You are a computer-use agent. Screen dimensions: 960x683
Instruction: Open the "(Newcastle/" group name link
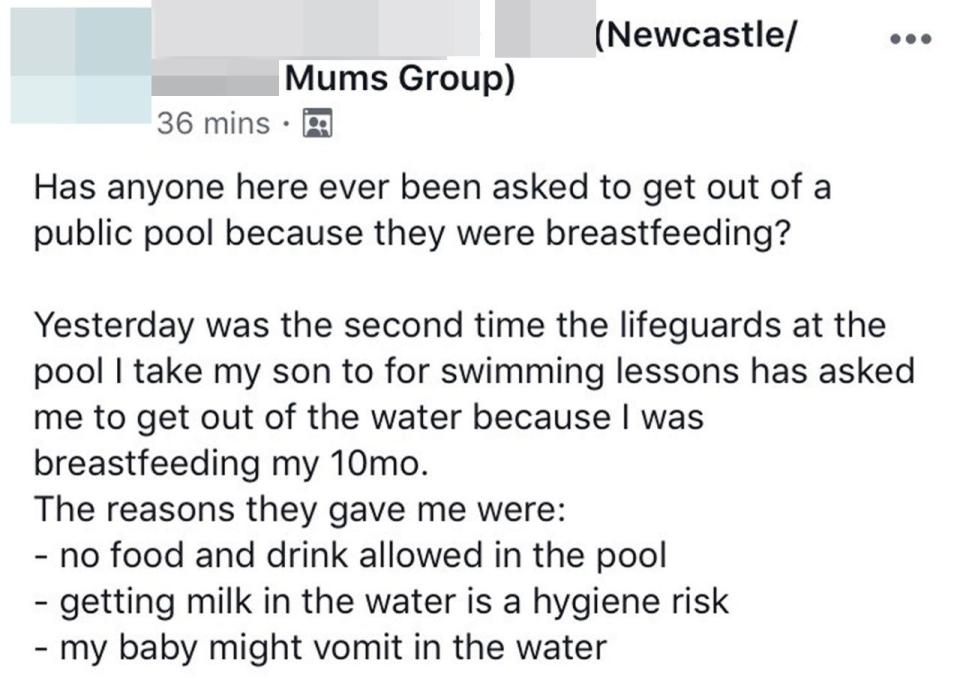[x=697, y=34]
